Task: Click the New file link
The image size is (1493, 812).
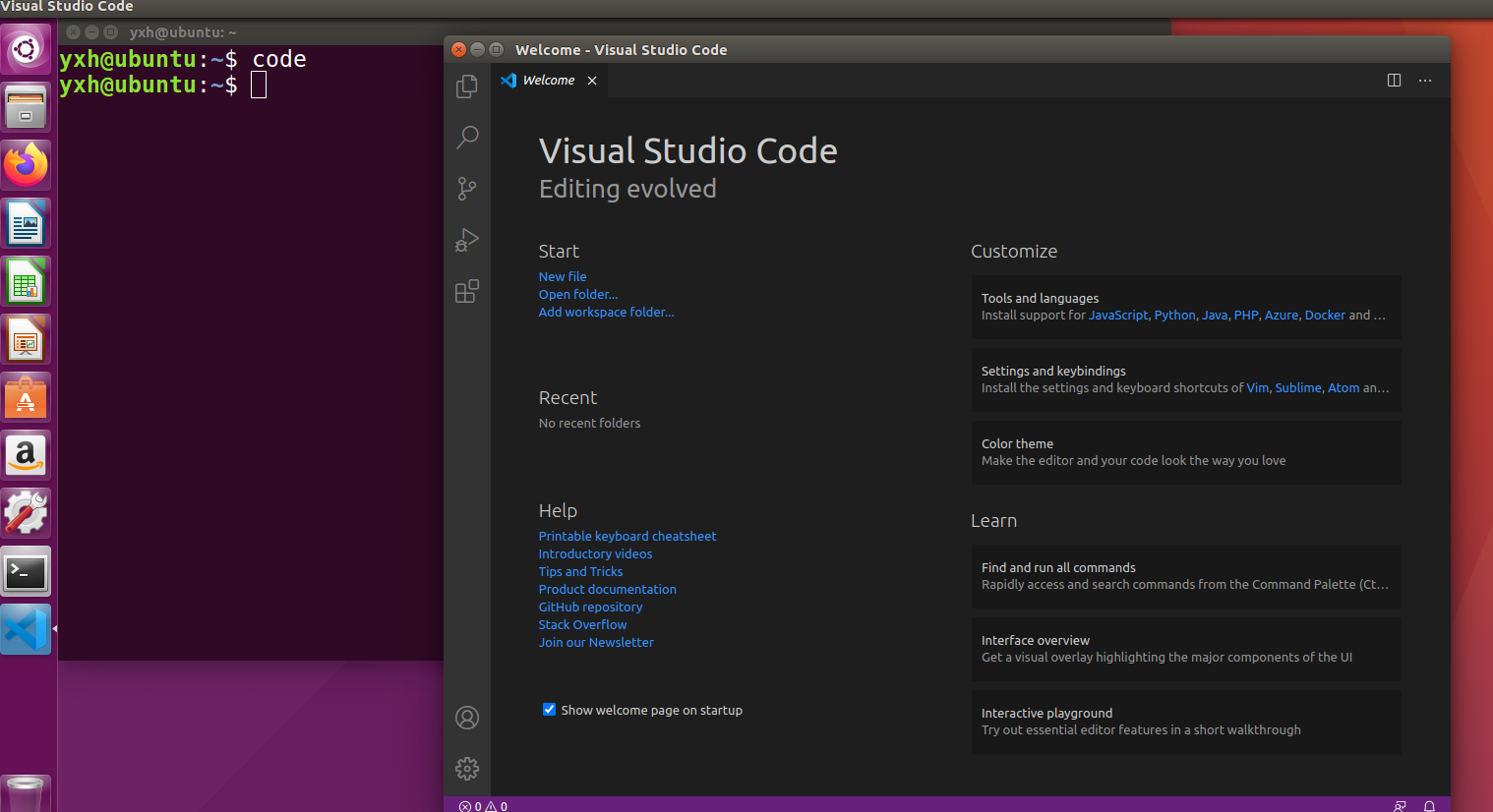Action: click(x=563, y=277)
